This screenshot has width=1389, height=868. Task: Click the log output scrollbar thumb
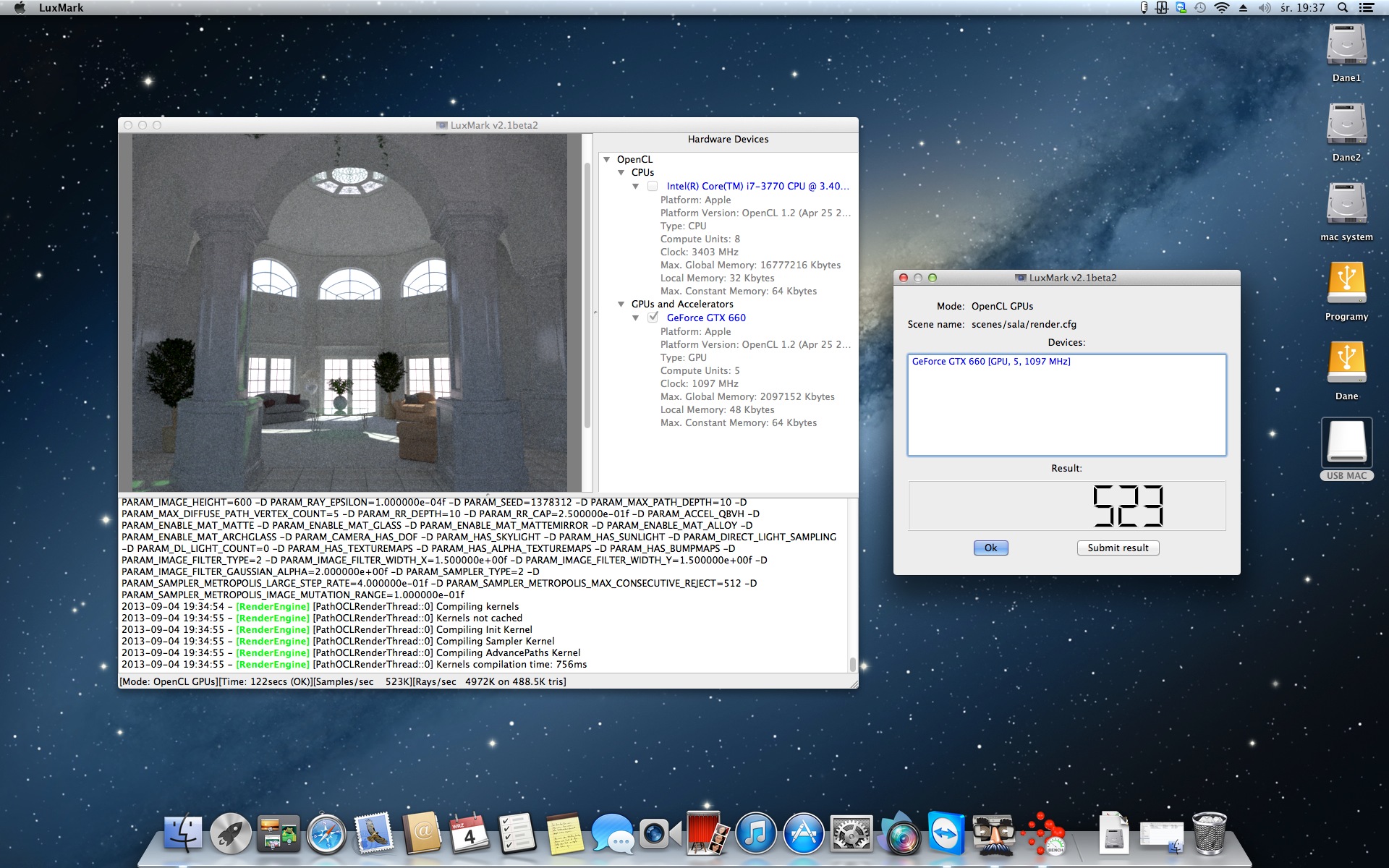852,663
